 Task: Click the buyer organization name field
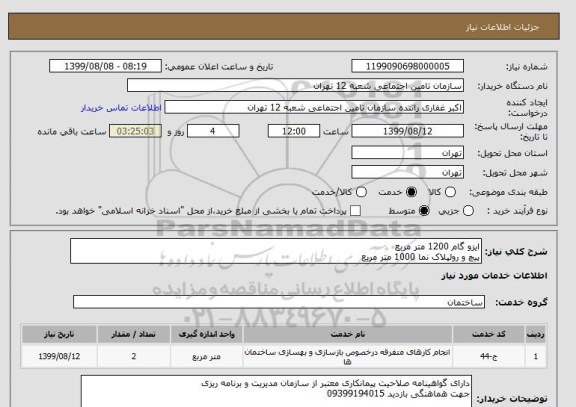click(x=295, y=86)
